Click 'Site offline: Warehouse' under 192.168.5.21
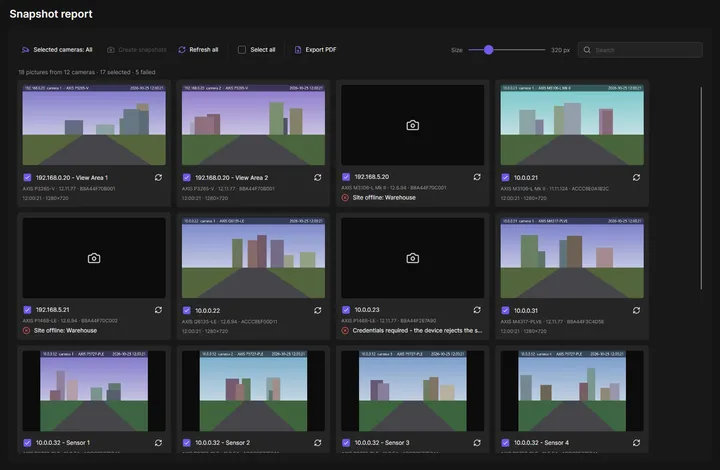Viewport: 720px width, 470px height. [65, 330]
